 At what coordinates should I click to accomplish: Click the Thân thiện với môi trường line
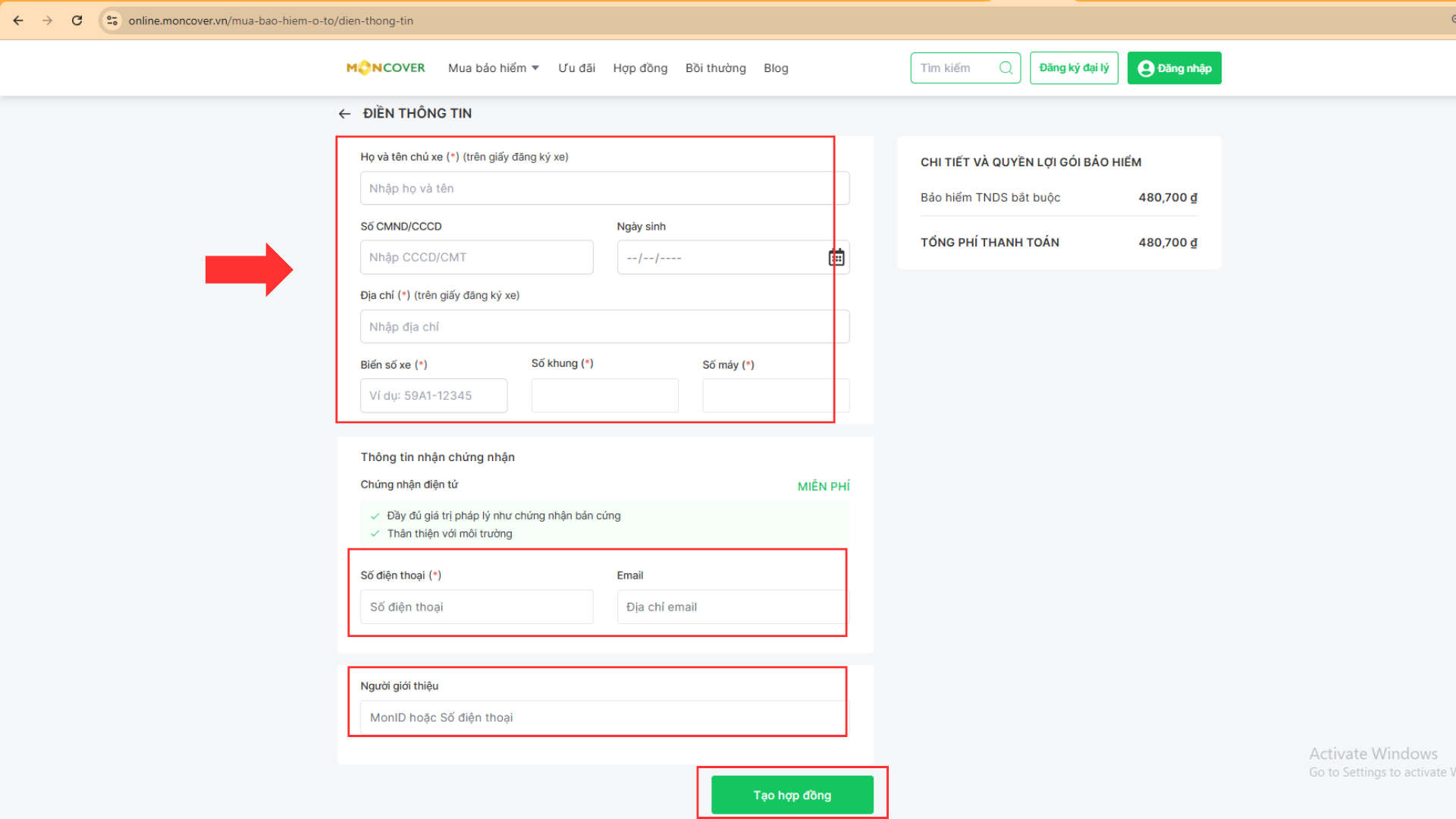(x=450, y=533)
